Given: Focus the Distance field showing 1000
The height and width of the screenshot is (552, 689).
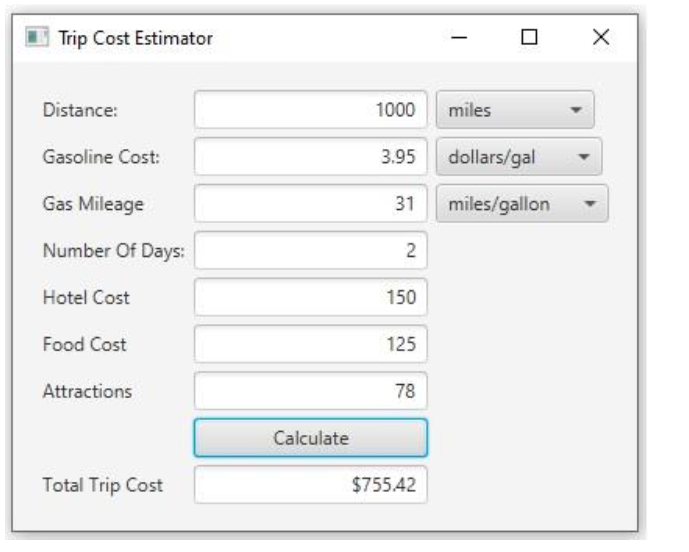Looking at the screenshot, I should point(311,110).
